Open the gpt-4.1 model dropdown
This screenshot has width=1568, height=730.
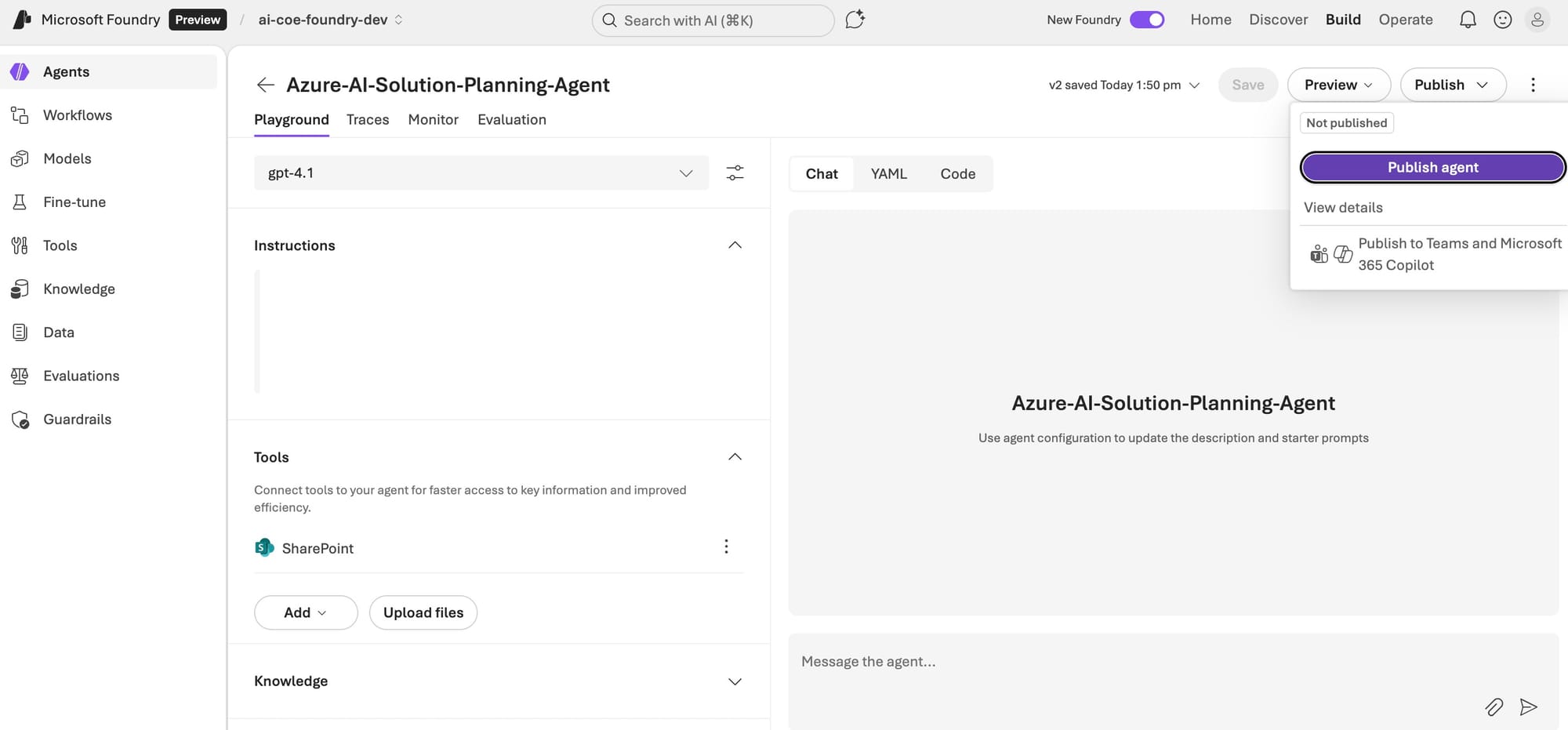click(x=481, y=173)
